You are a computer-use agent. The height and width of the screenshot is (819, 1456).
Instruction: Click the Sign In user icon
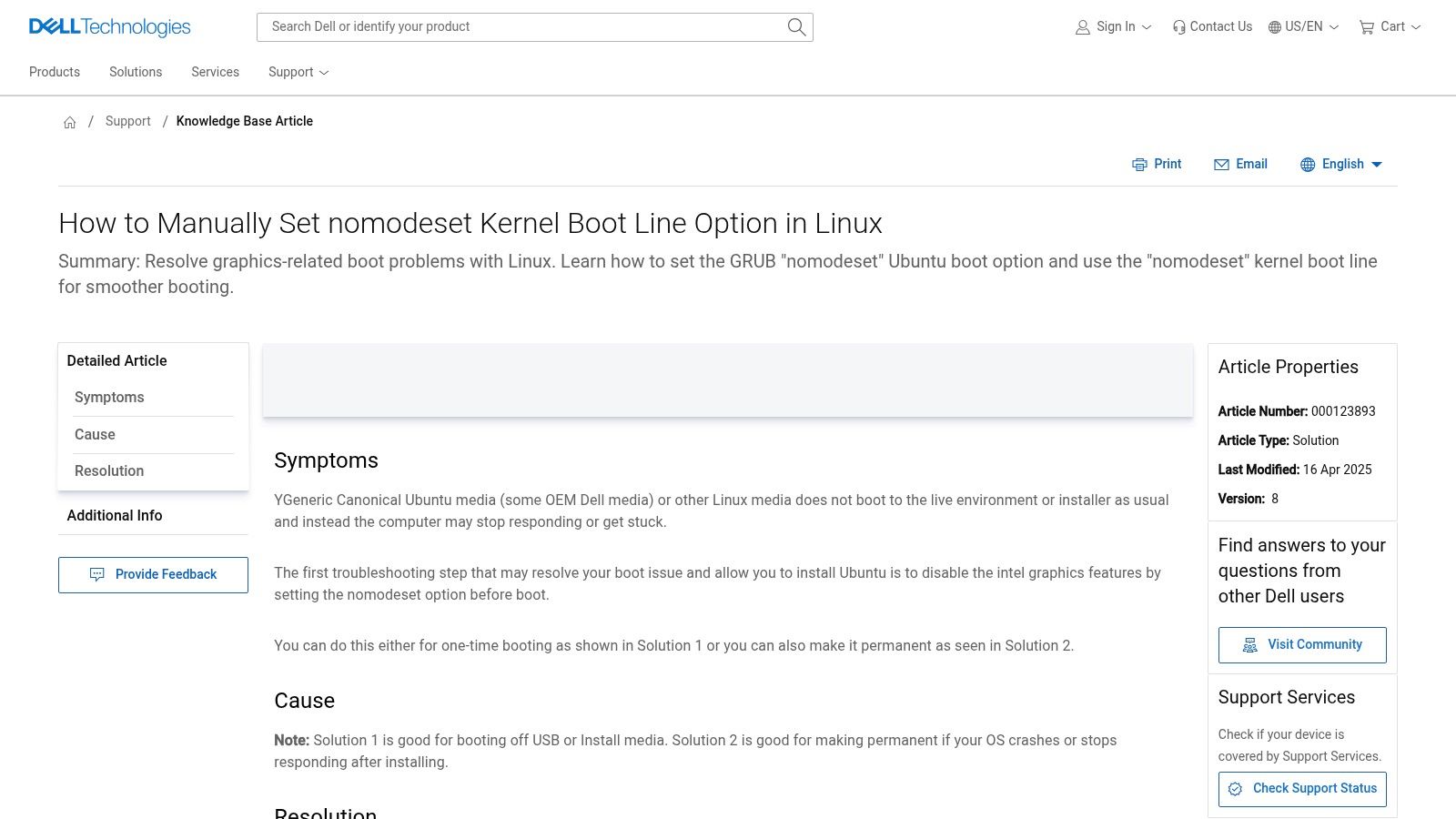1083,27
